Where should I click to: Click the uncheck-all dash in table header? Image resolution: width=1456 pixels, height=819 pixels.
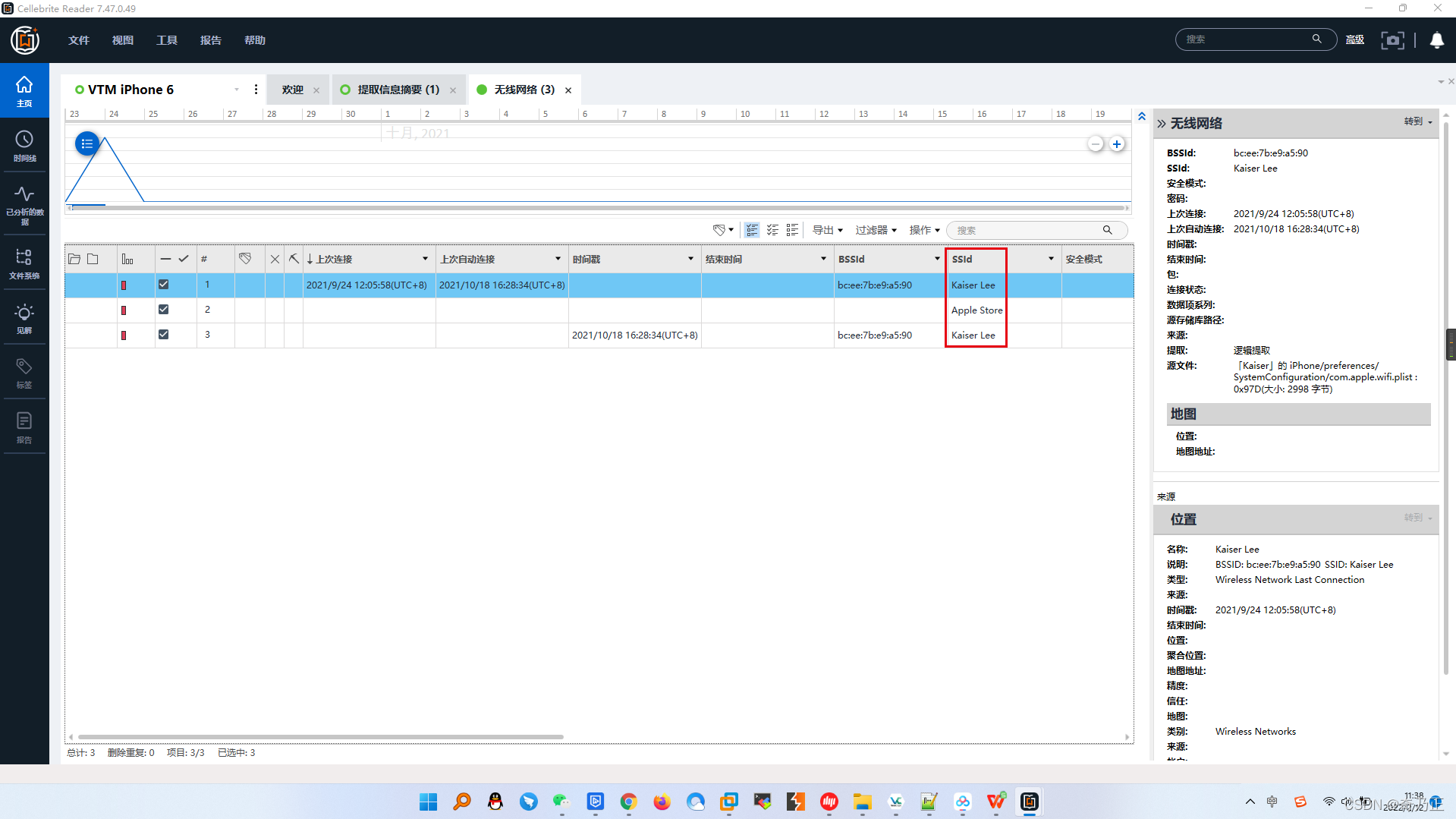click(x=165, y=259)
